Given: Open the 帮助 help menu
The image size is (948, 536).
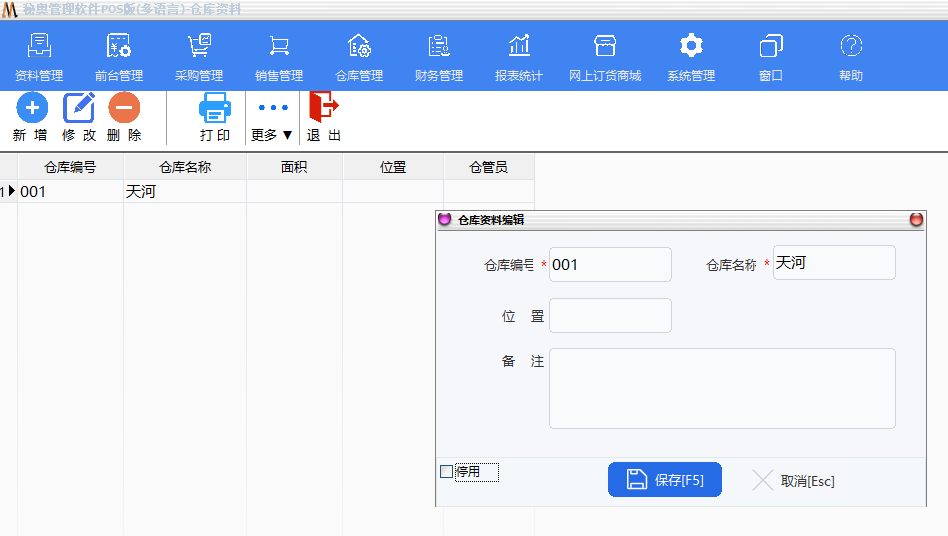Looking at the screenshot, I should pos(851,57).
